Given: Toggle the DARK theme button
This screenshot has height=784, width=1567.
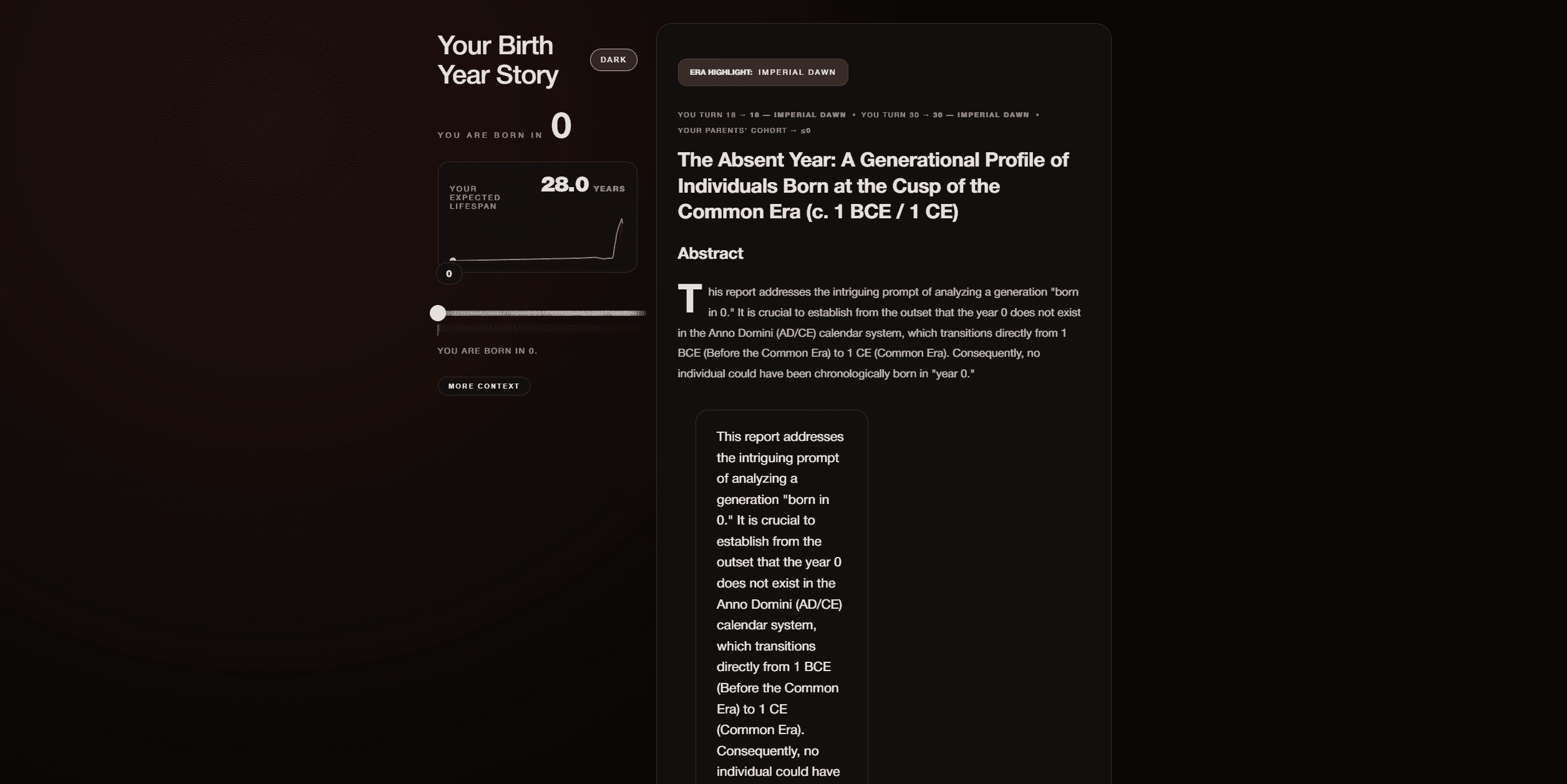Looking at the screenshot, I should pos(613,59).
